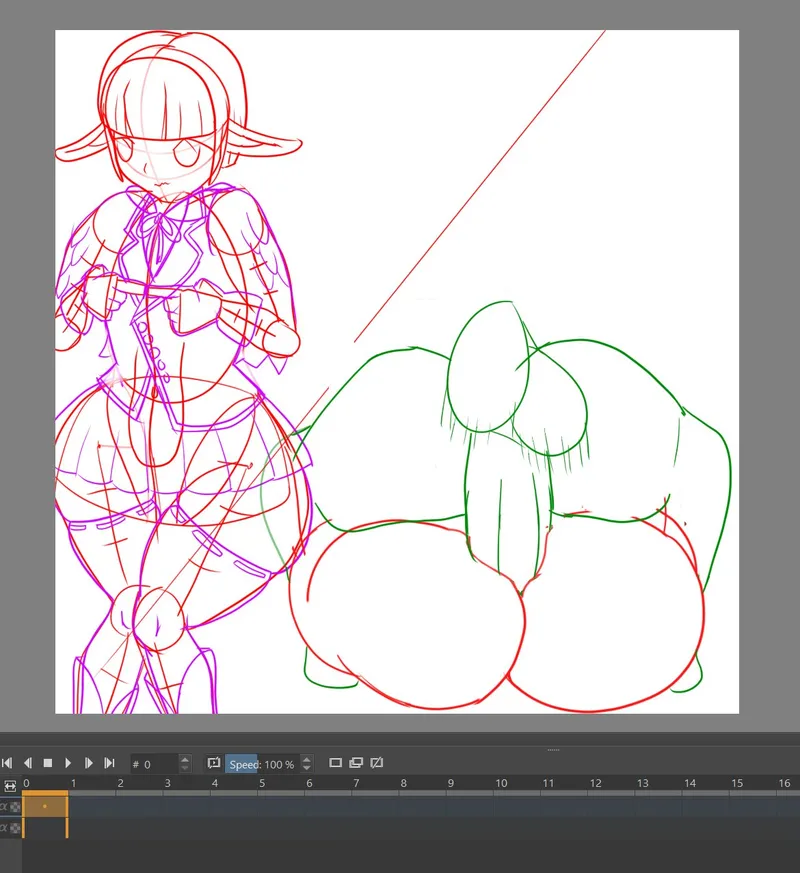Viewport: 800px width, 873px height.
Task: Increase the current frame number
Action: point(185,759)
